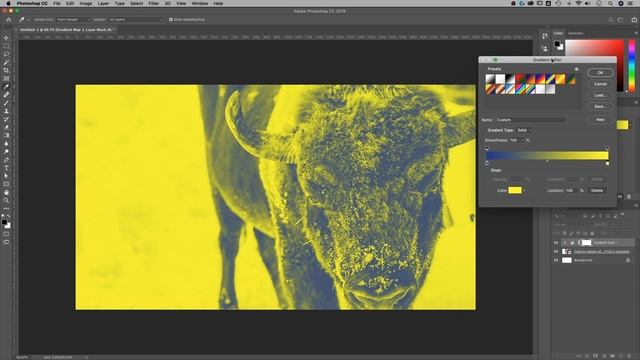Click the stop Location percentage field

click(x=571, y=191)
